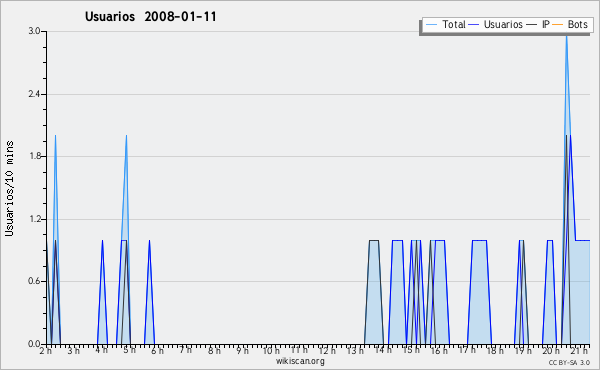Click the chart title 'Usuarios 2008-01-11'
This screenshot has height=370, width=600.
pyautogui.click(x=150, y=16)
